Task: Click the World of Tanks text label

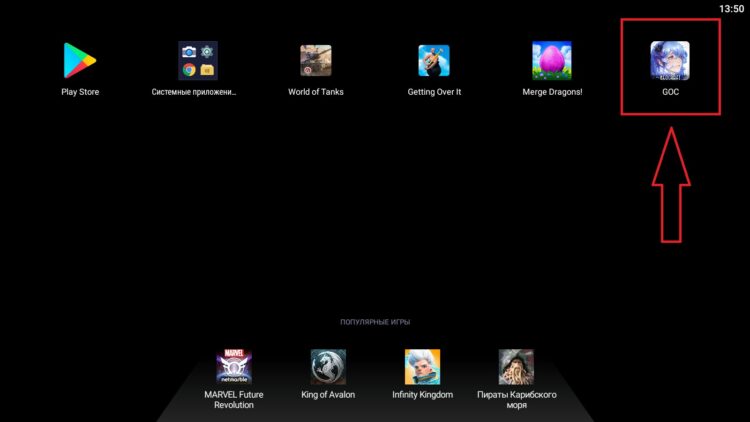Action: point(316,92)
